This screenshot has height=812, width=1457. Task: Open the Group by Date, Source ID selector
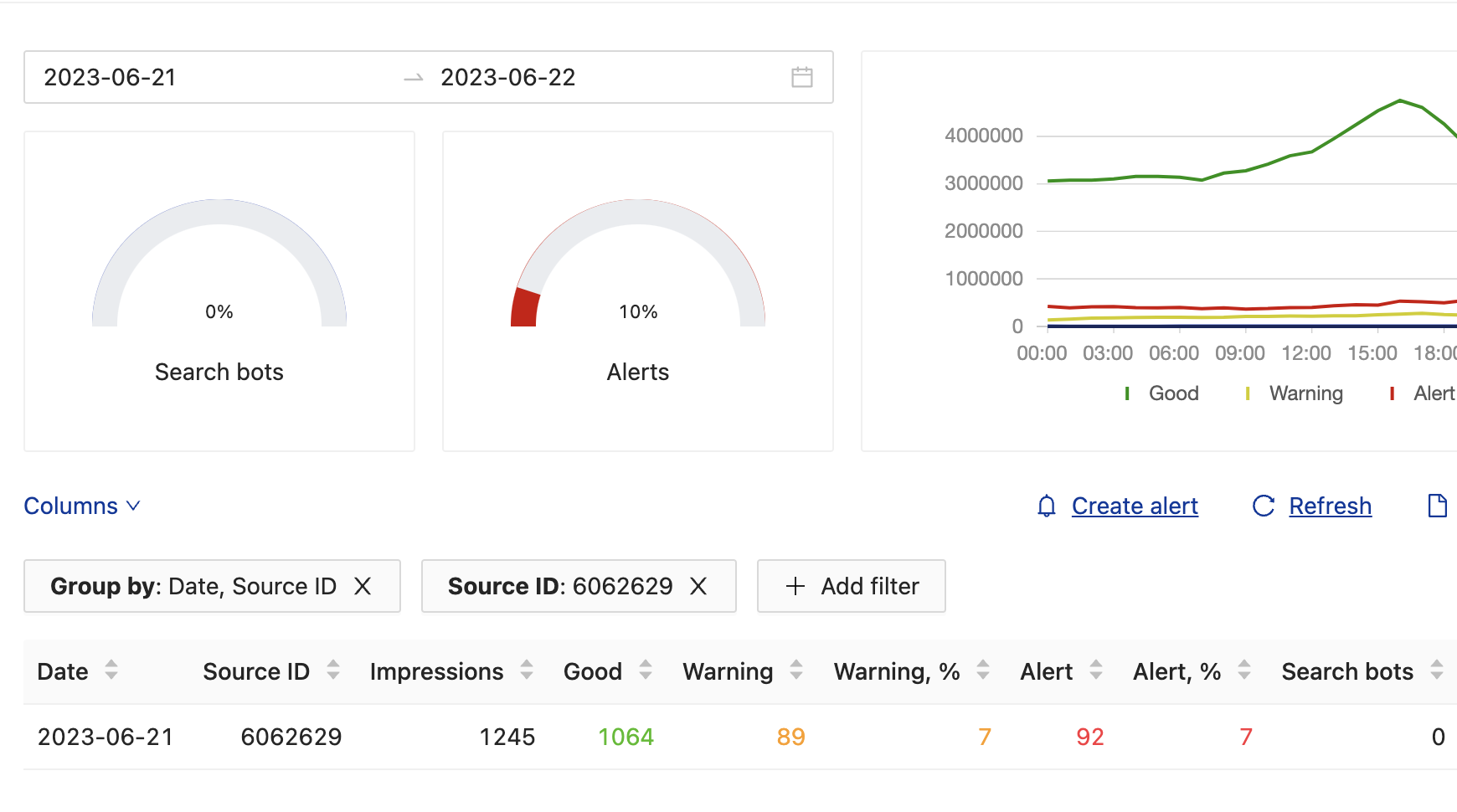pos(193,586)
